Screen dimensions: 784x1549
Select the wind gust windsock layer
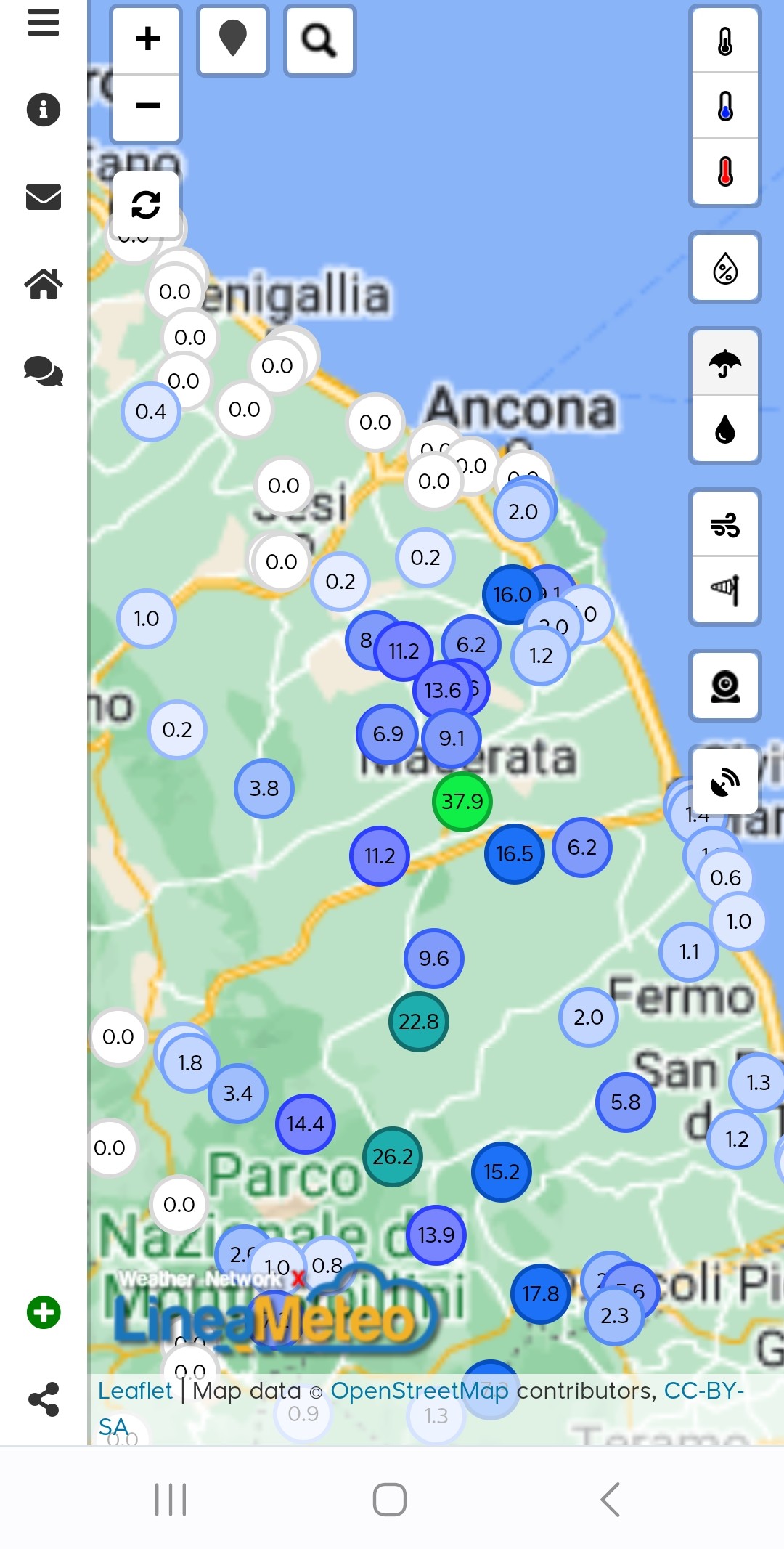pyautogui.click(x=725, y=589)
